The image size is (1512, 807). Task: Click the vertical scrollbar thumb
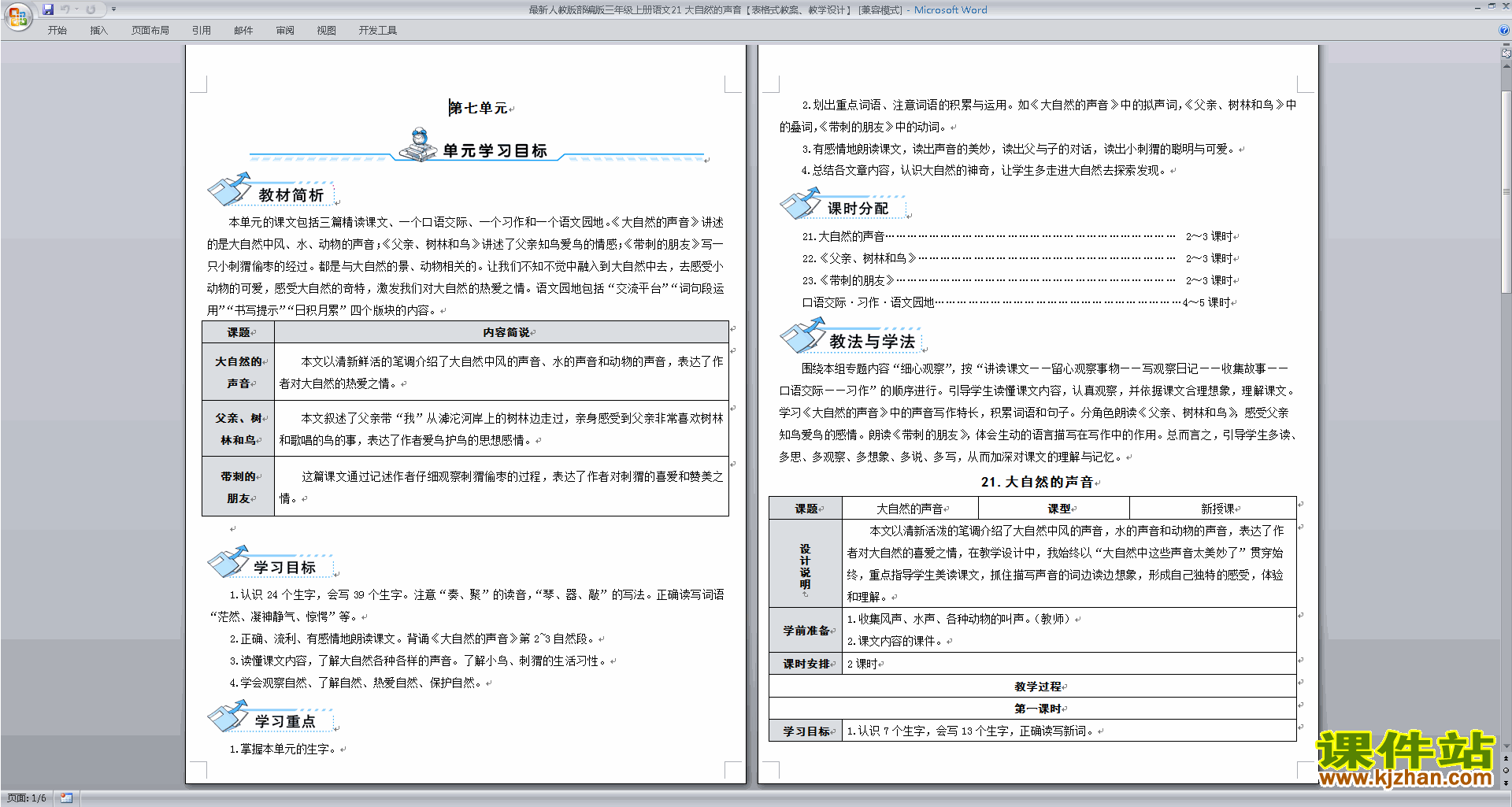click(1506, 191)
